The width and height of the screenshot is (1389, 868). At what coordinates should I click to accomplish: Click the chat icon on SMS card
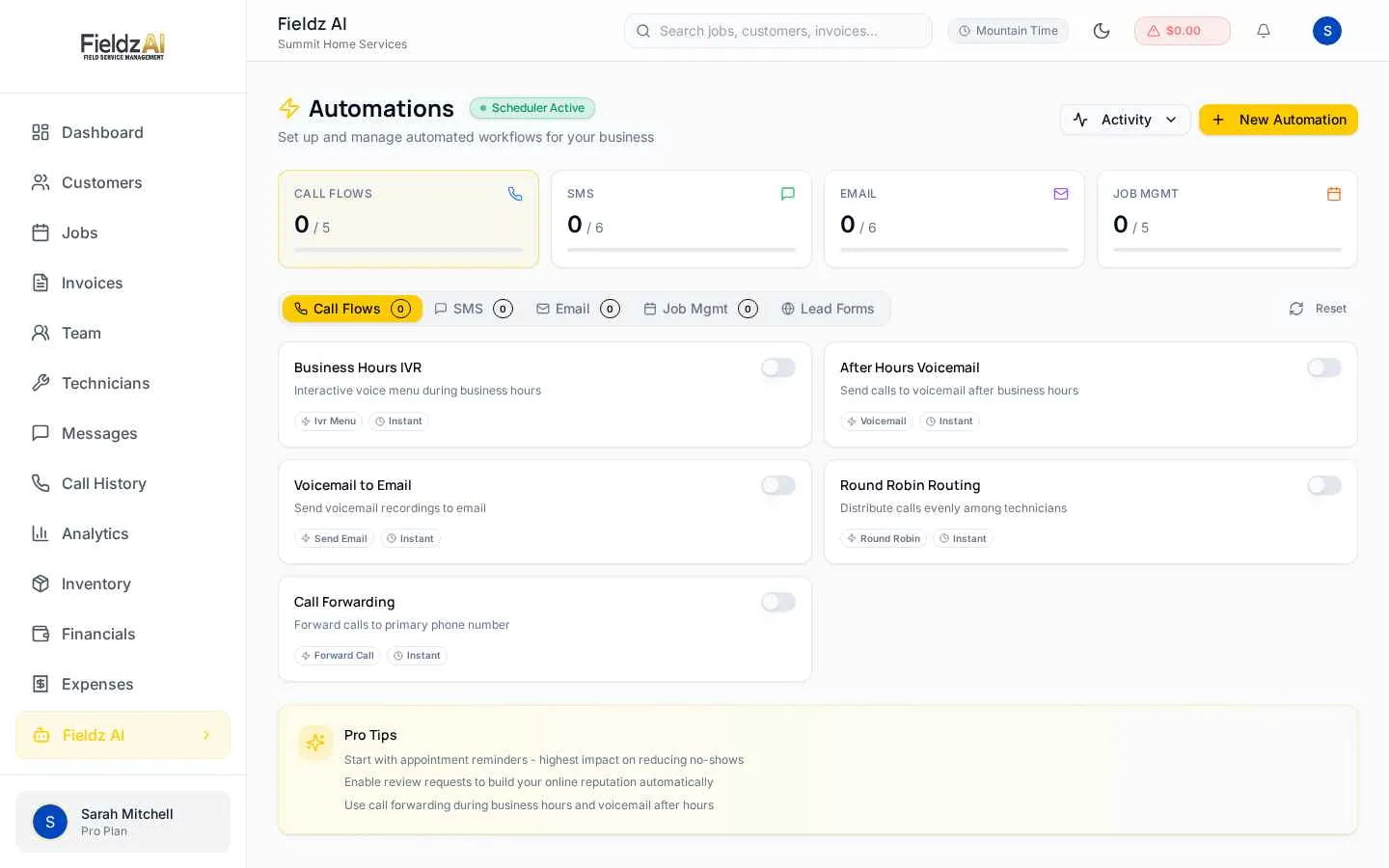788,194
